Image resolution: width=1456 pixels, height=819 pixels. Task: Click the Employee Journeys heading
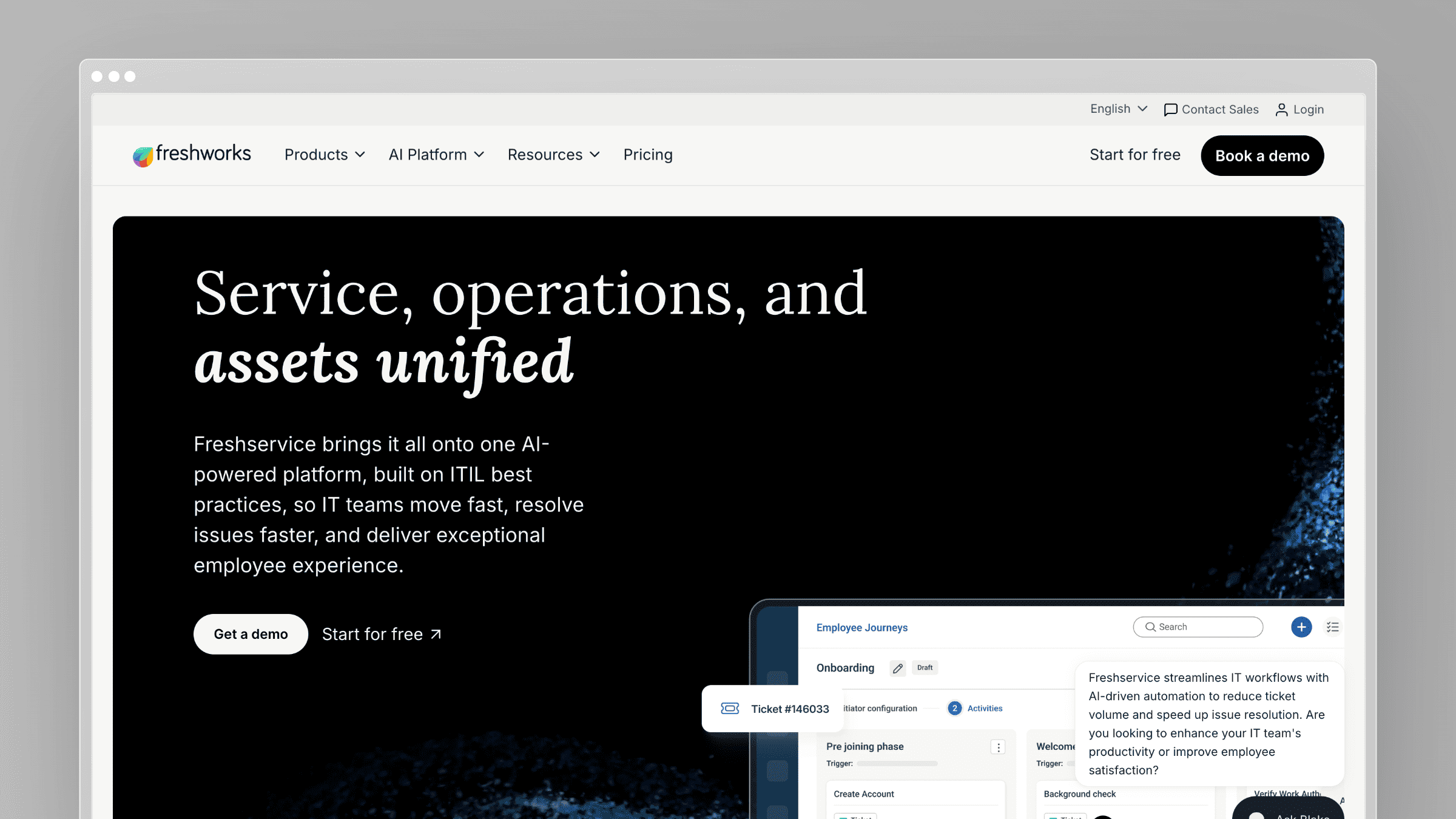(862, 627)
